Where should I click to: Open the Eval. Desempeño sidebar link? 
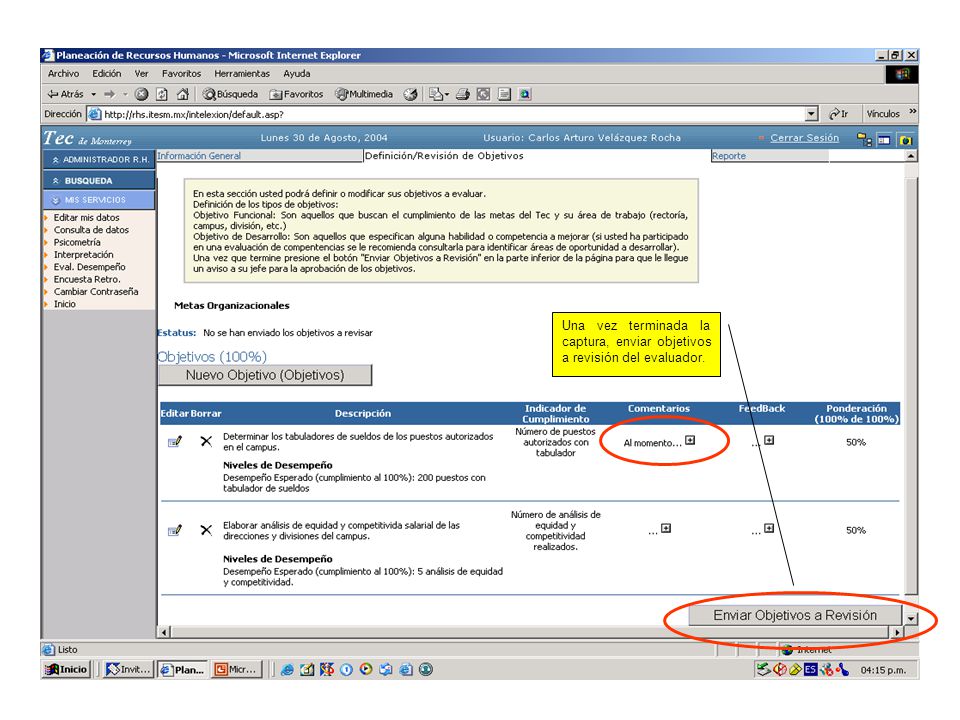89,267
